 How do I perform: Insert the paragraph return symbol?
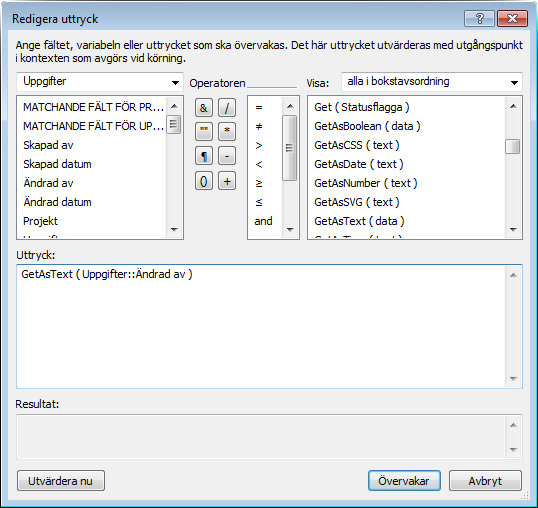(204, 156)
